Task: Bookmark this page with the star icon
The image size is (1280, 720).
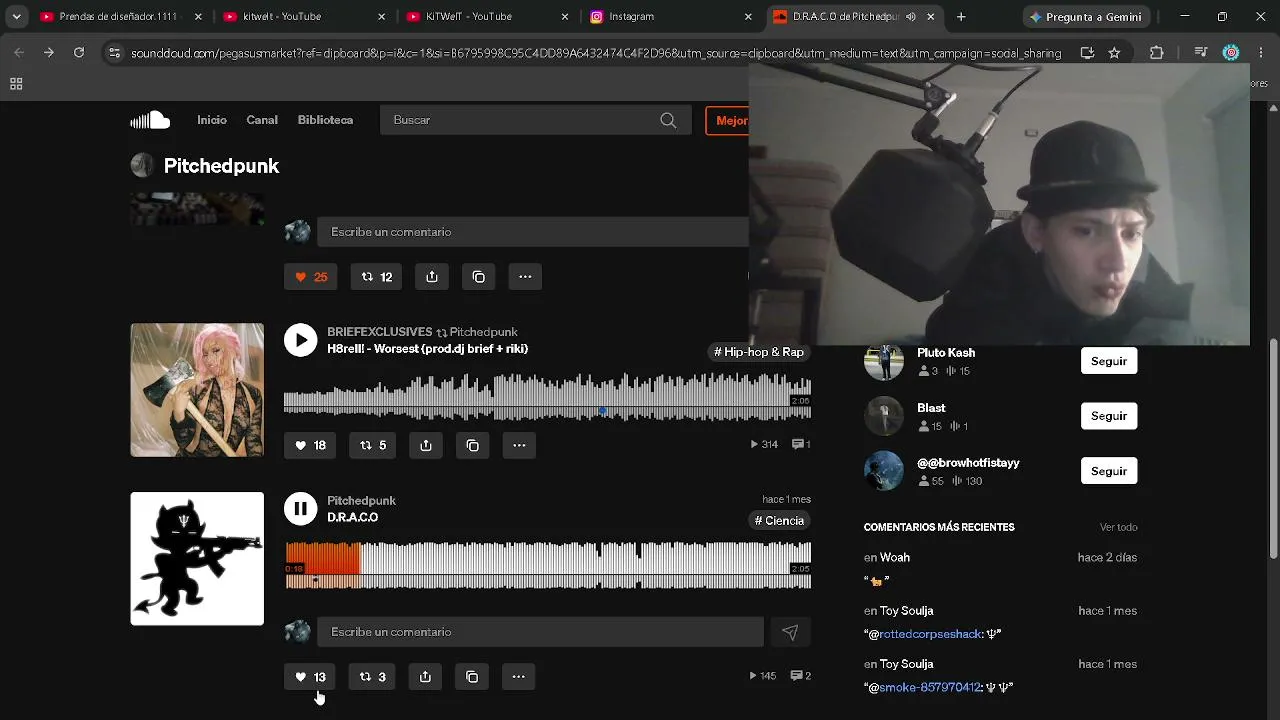Action: (1114, 53)
